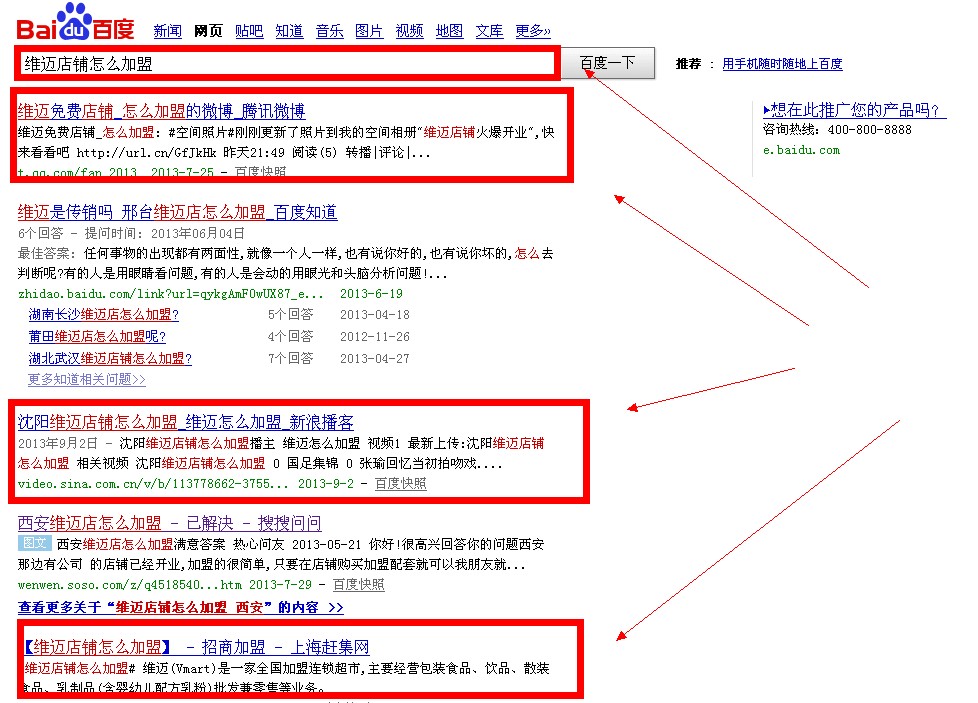Open the 新闻 tab
The width and height of the screenshot is (978, 703).
(167, 31)
